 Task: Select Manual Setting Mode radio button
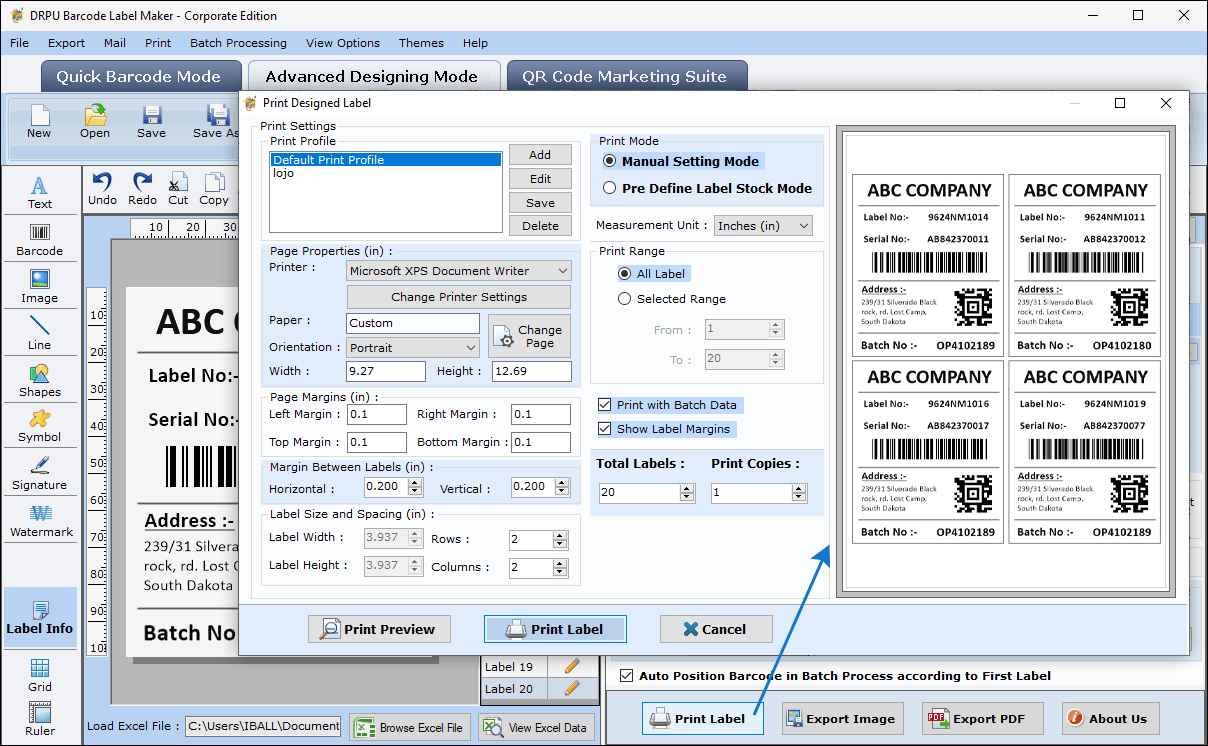tap(610, 161)
